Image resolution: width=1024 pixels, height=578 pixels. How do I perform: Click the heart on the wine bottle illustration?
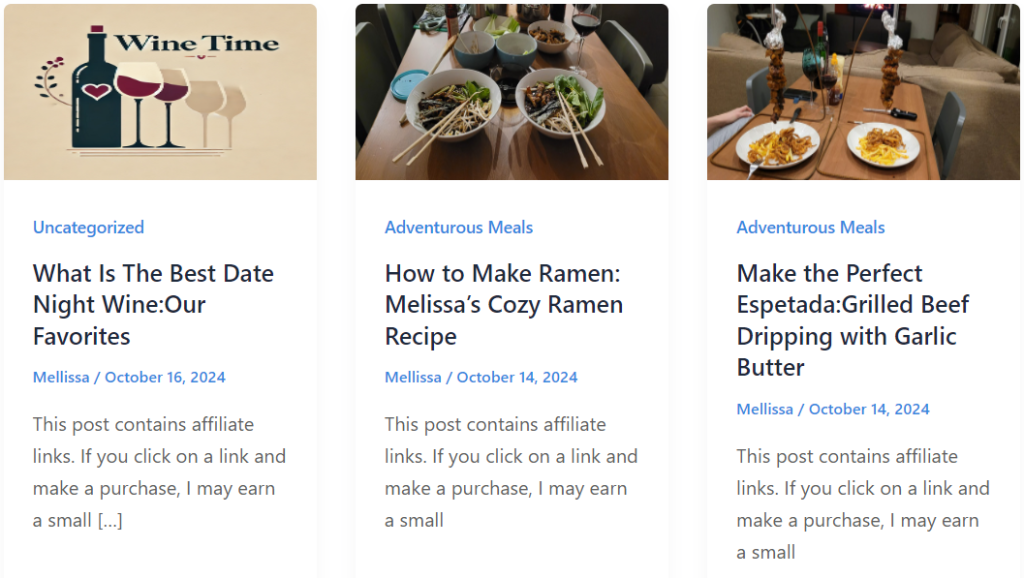[97, 91]
